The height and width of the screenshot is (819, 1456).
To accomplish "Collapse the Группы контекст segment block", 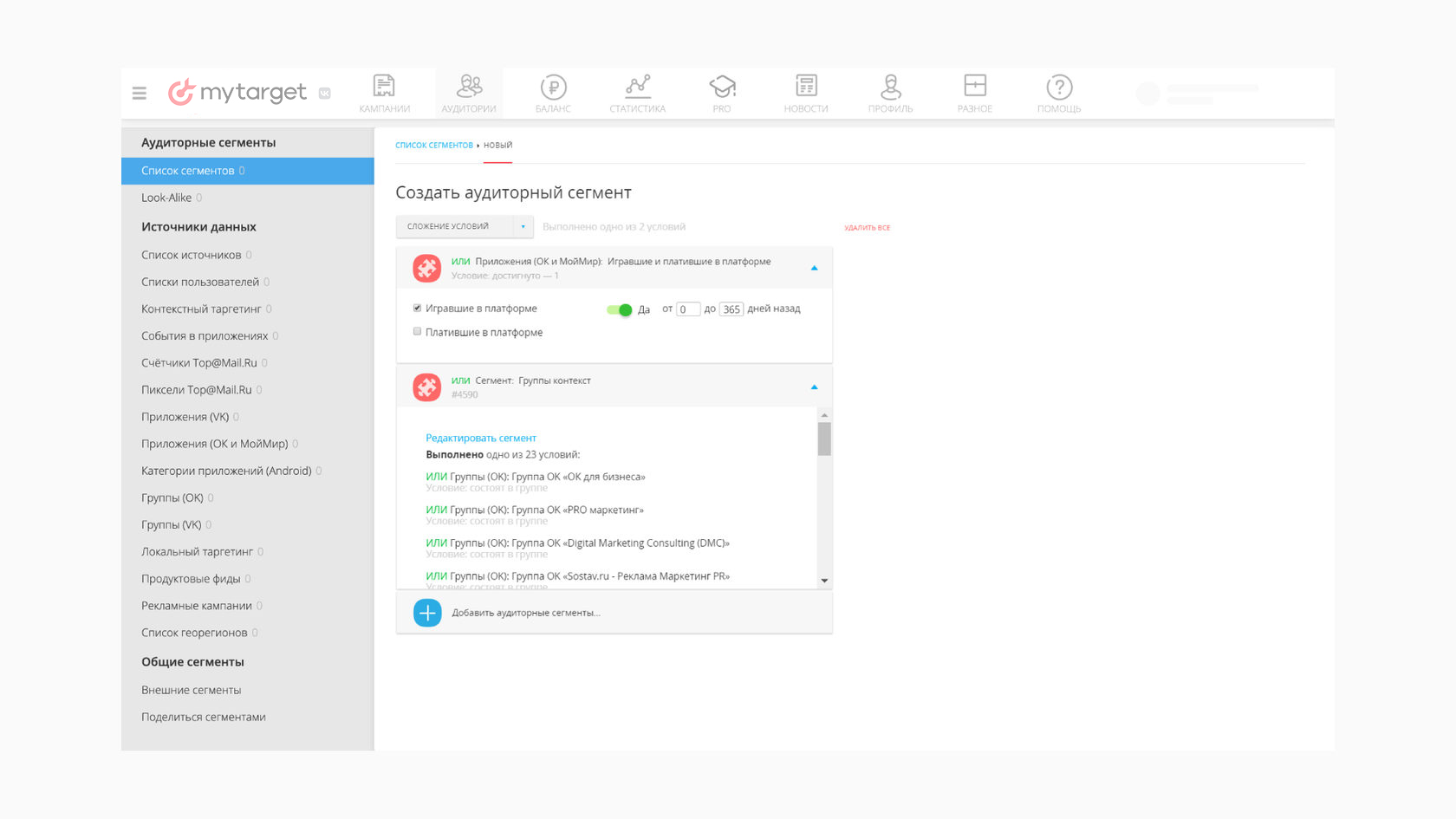I will coord(814,387).
